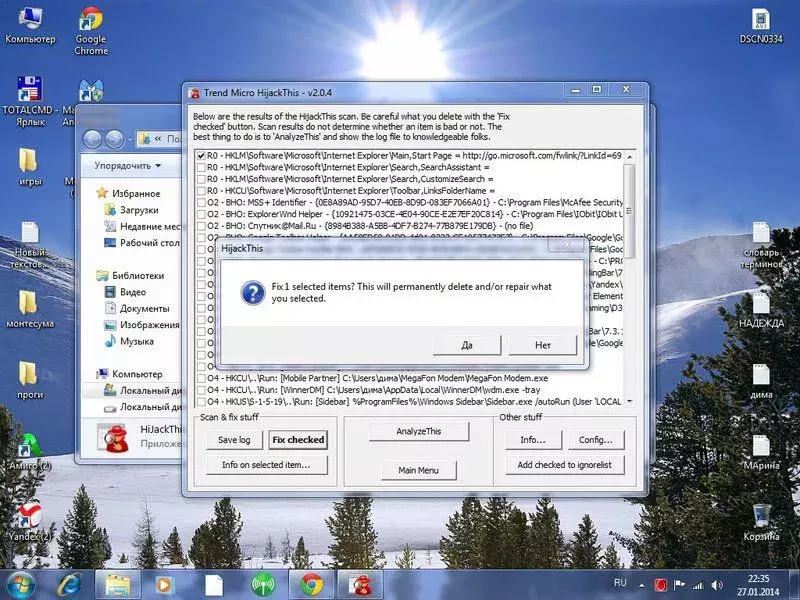Select Избранное in Explorer sidebar
This screenshot has width=800, height=600.
pyautogui.click(x=129, y=193)
